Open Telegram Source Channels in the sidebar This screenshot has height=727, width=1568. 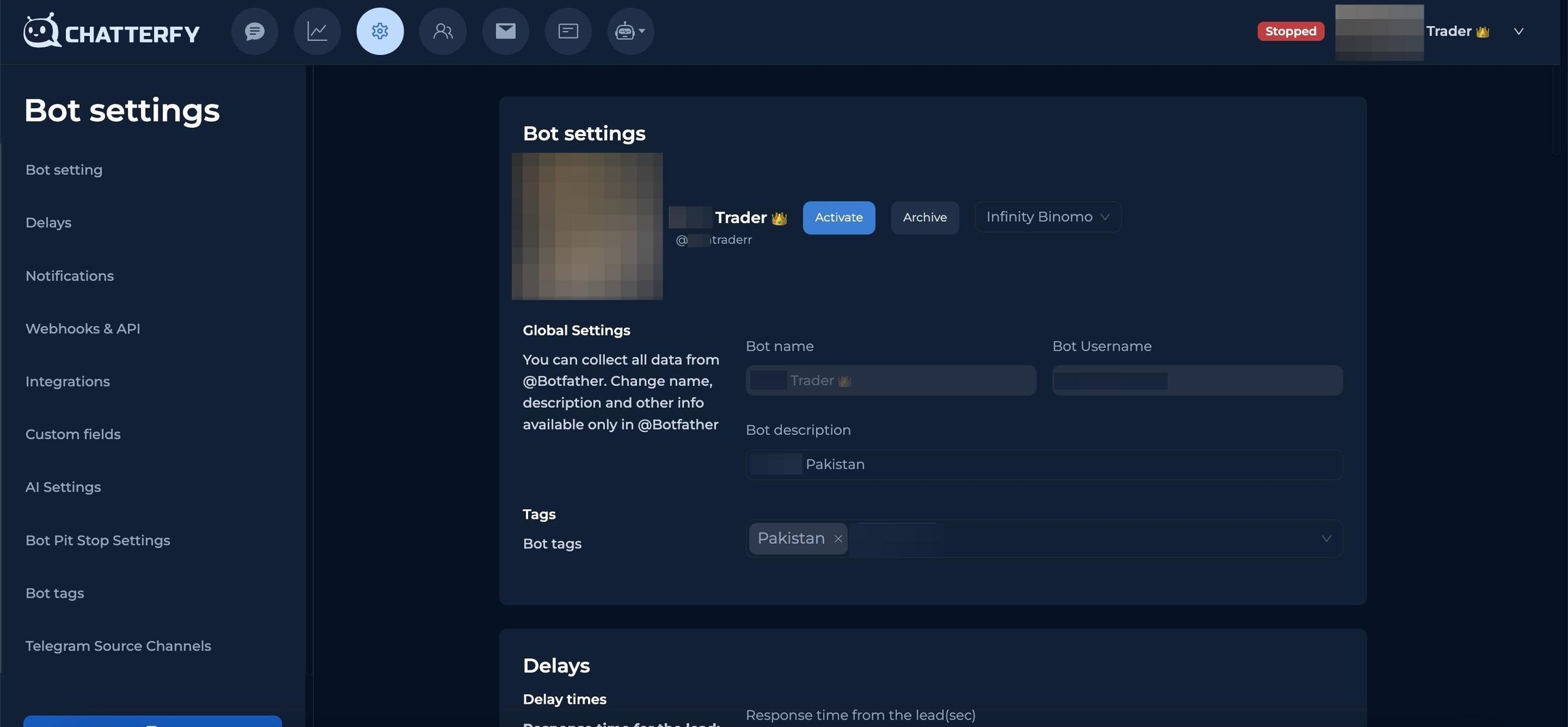tap(118, 646)
